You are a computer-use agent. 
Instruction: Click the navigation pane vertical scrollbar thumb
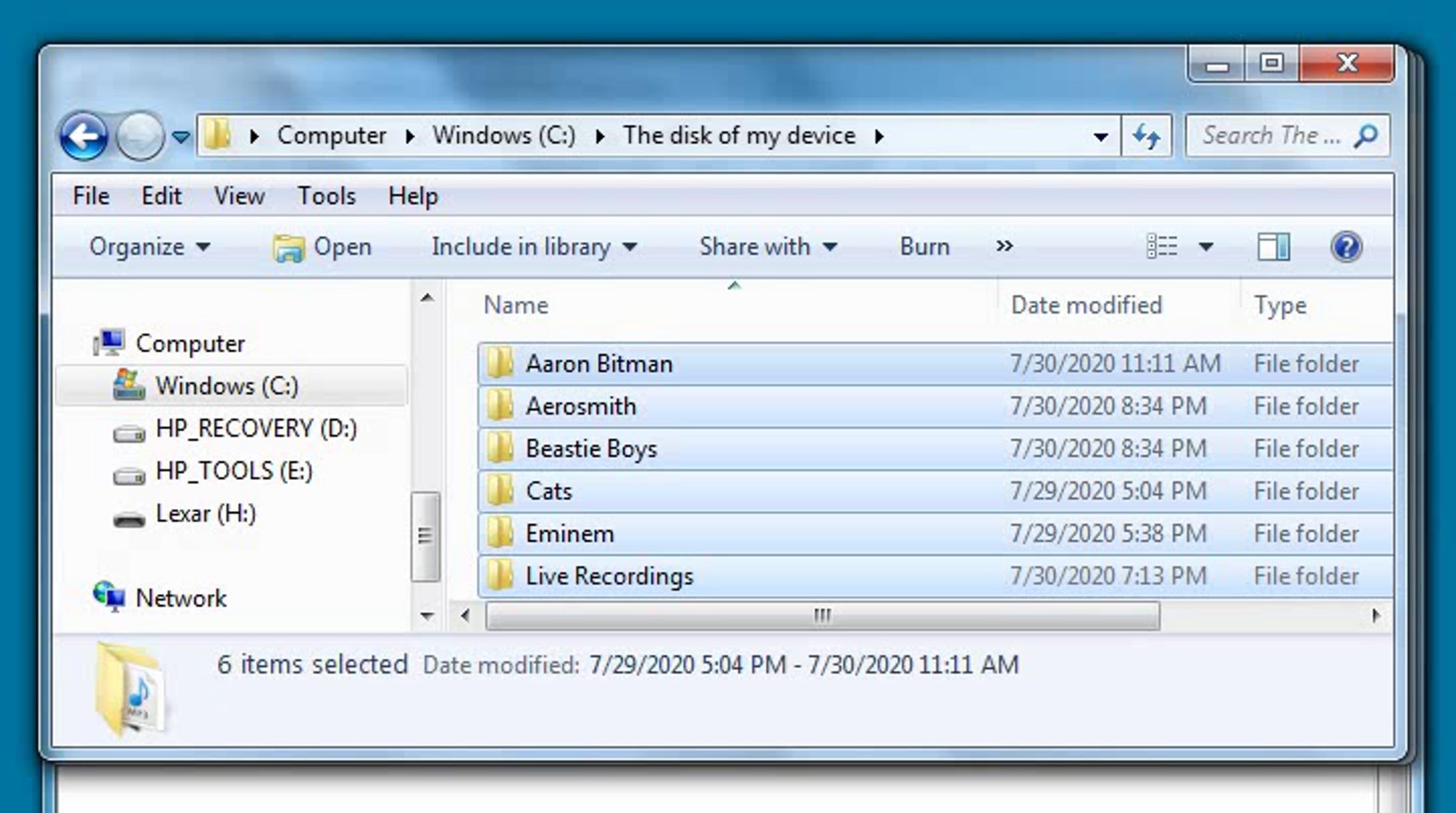click(x=426, y=536)
